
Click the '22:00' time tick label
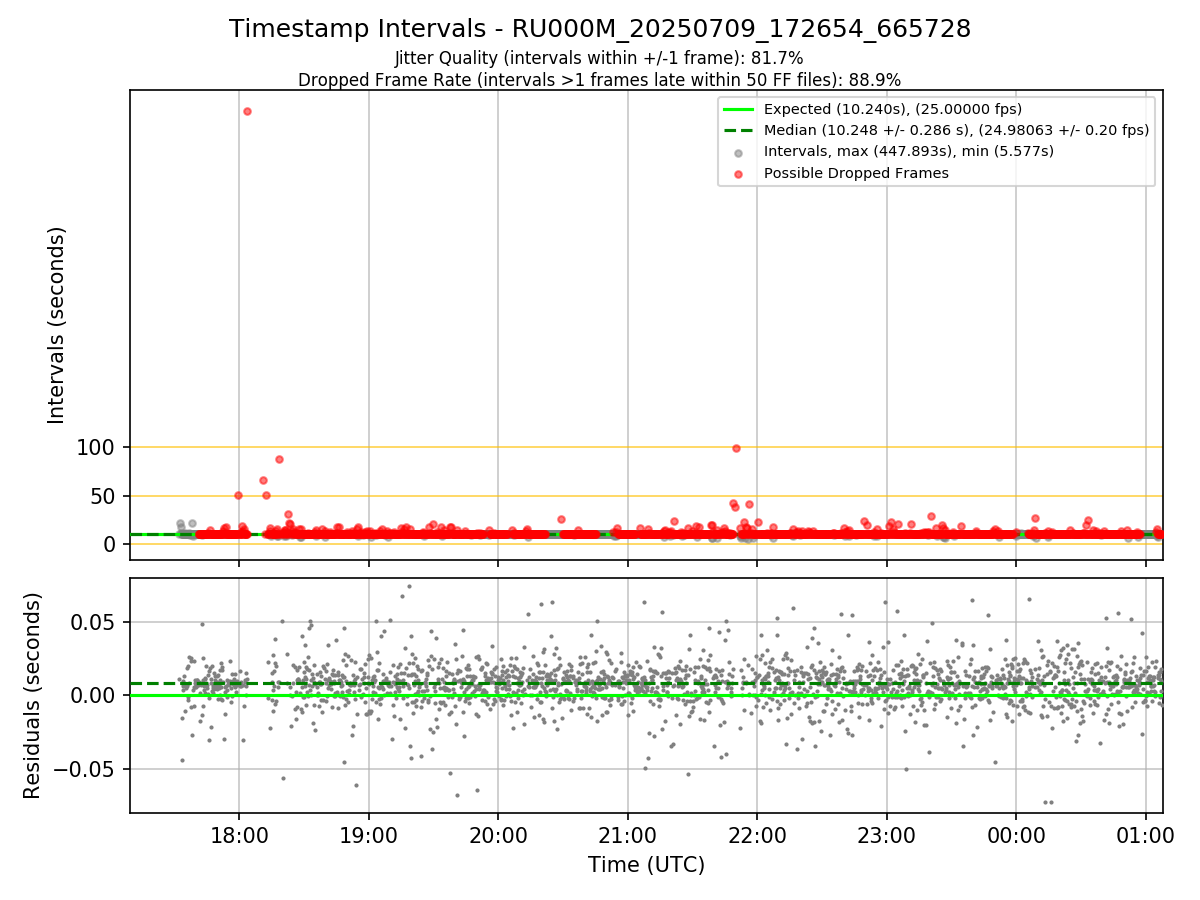tap(757, 834)
